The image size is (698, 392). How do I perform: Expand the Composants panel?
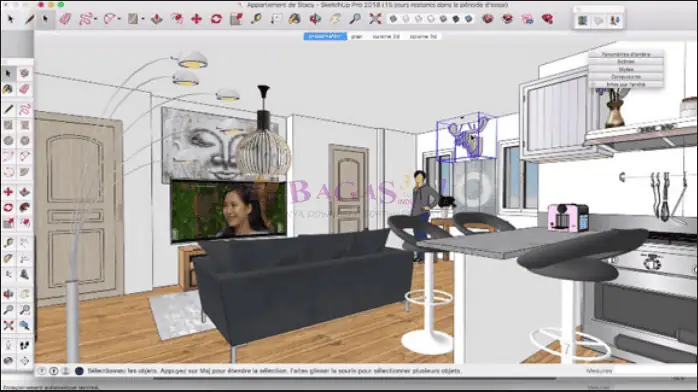tap(626, 77)
